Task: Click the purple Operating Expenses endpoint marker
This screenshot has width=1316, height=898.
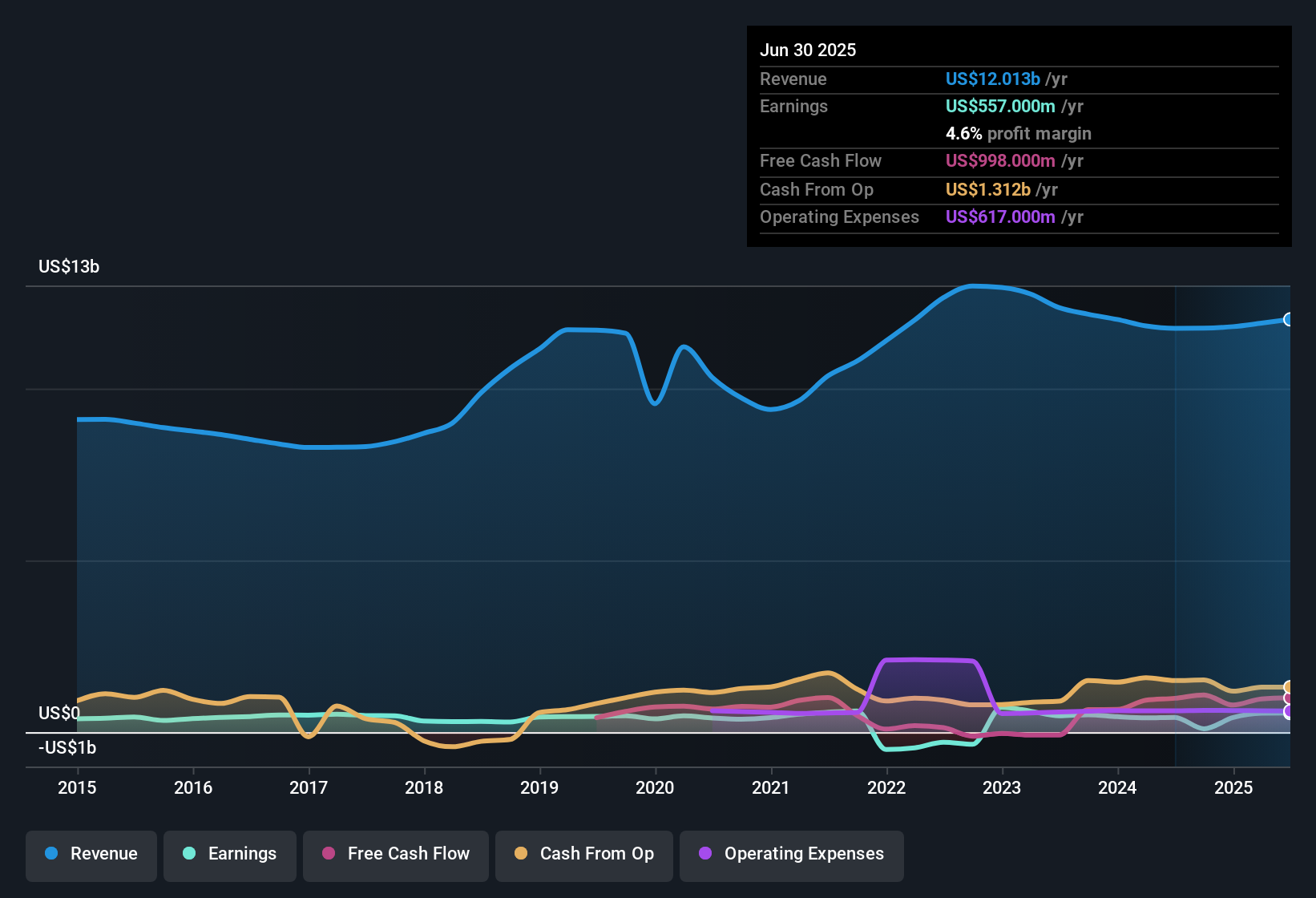Action: [1289, 712]
